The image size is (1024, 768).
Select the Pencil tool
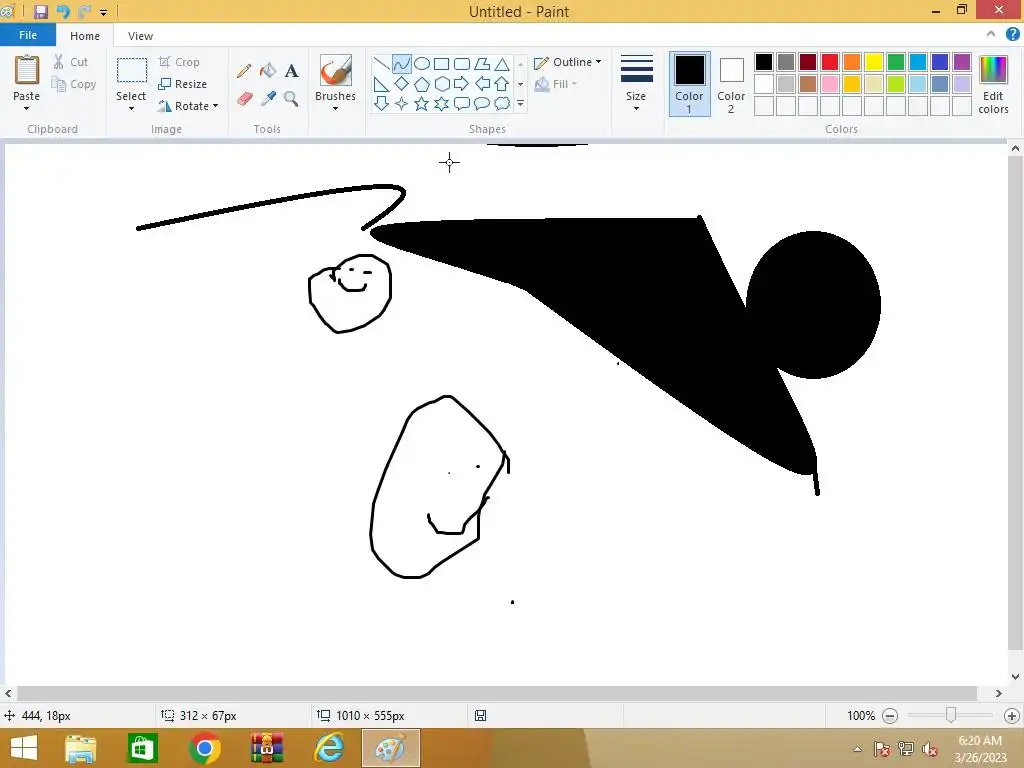click(244, 71)
